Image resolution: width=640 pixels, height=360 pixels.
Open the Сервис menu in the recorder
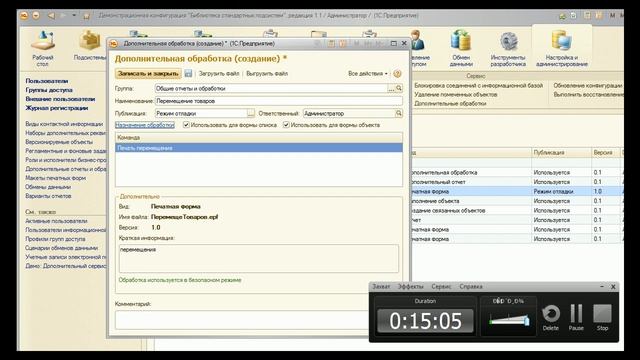point(441,287)
